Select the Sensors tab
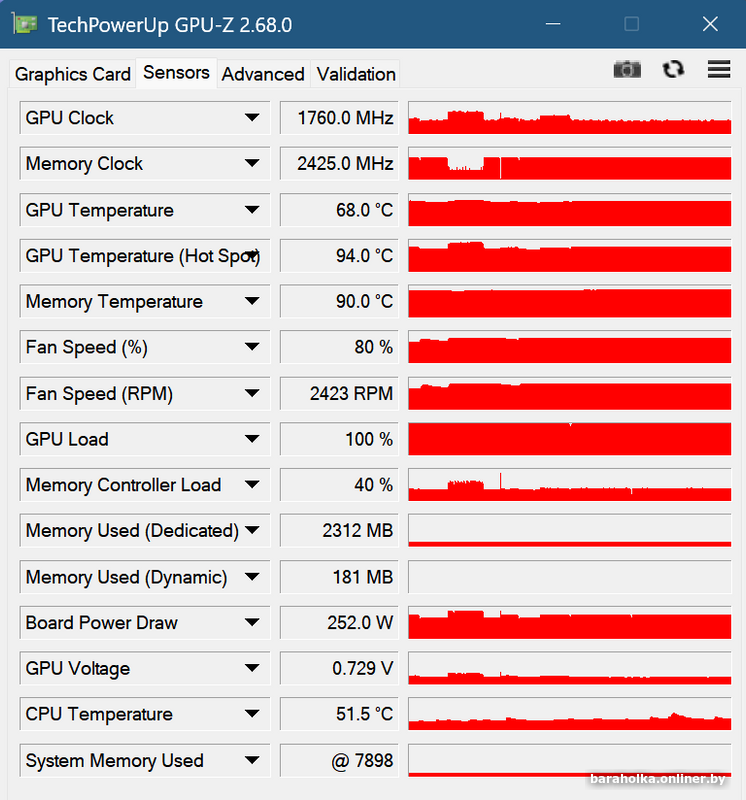 pyautogui.click(x=176, y=72)
